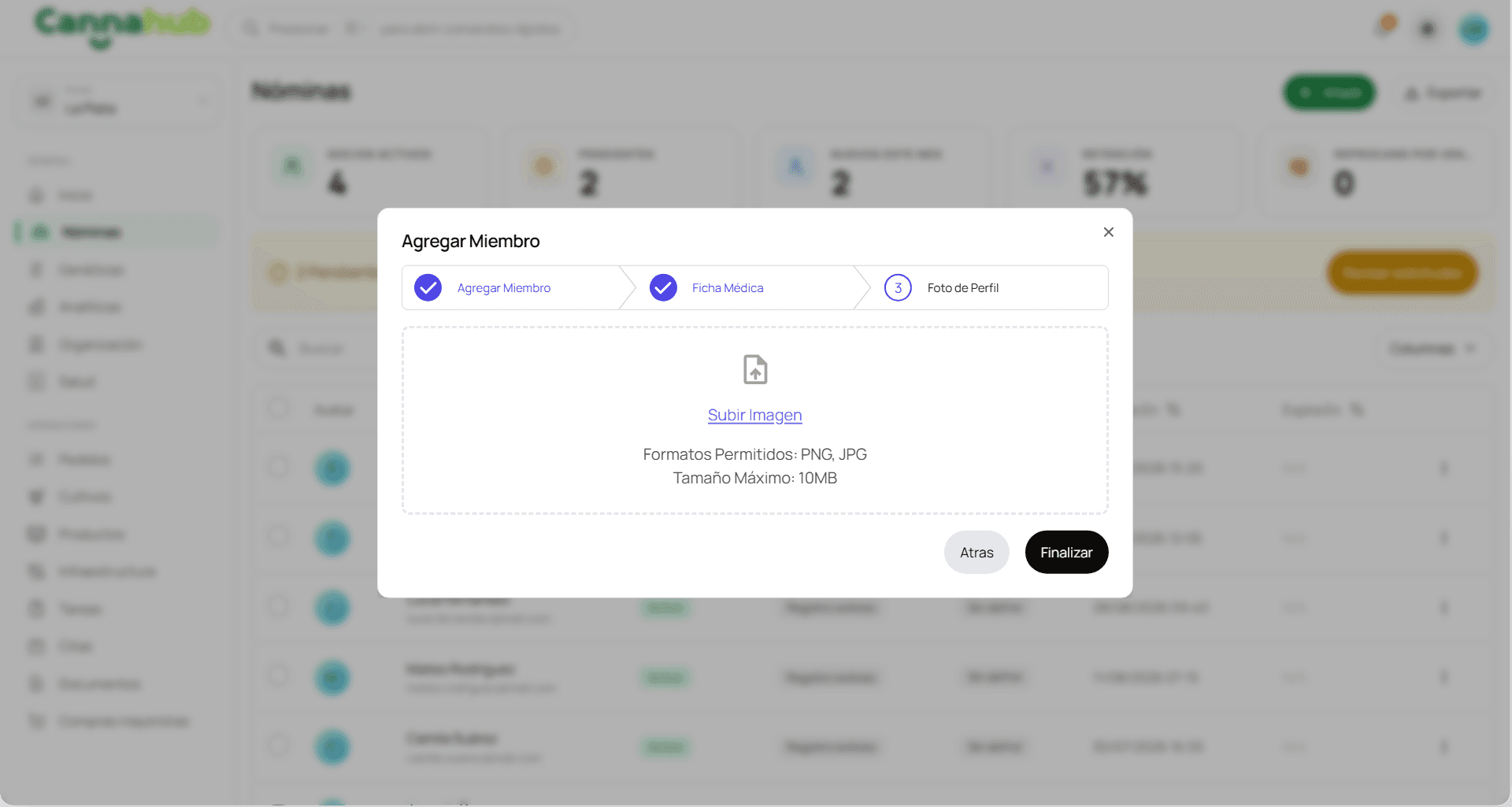Open the settings gear icon

click(x=1427, y=29)
